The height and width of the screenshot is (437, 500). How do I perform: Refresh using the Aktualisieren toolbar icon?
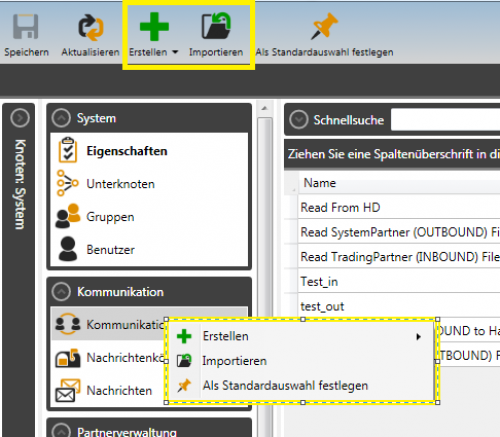(91, 27)
